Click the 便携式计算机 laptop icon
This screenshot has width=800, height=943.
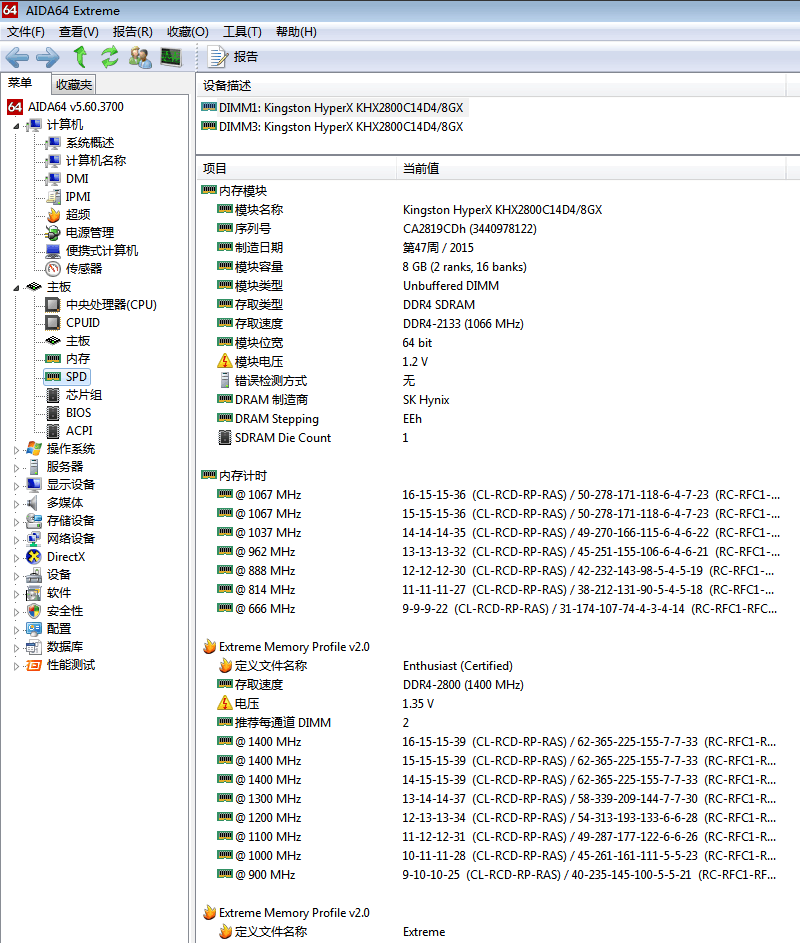click(x=54, y=251)
